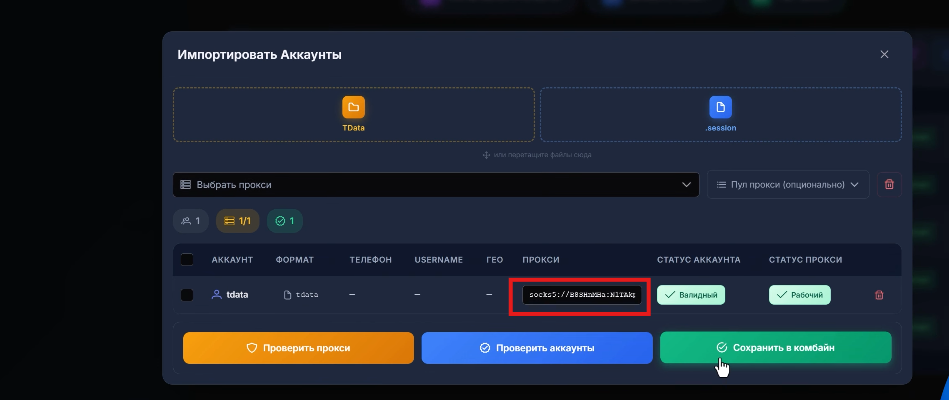Click the Телефон column header

[370, 260]
